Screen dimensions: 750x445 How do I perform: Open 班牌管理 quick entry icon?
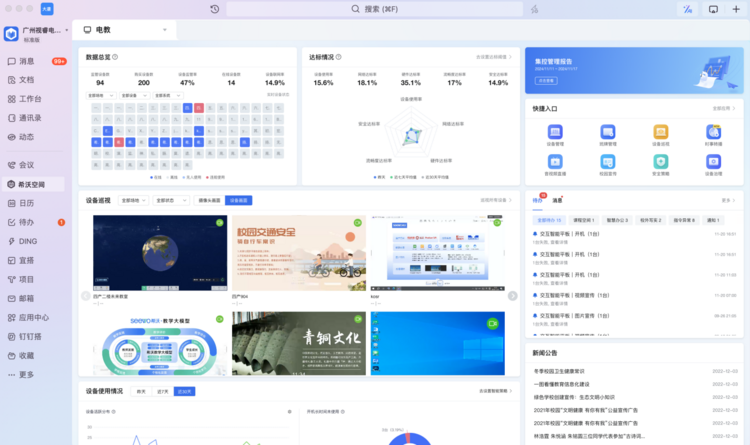coord(607,132)
